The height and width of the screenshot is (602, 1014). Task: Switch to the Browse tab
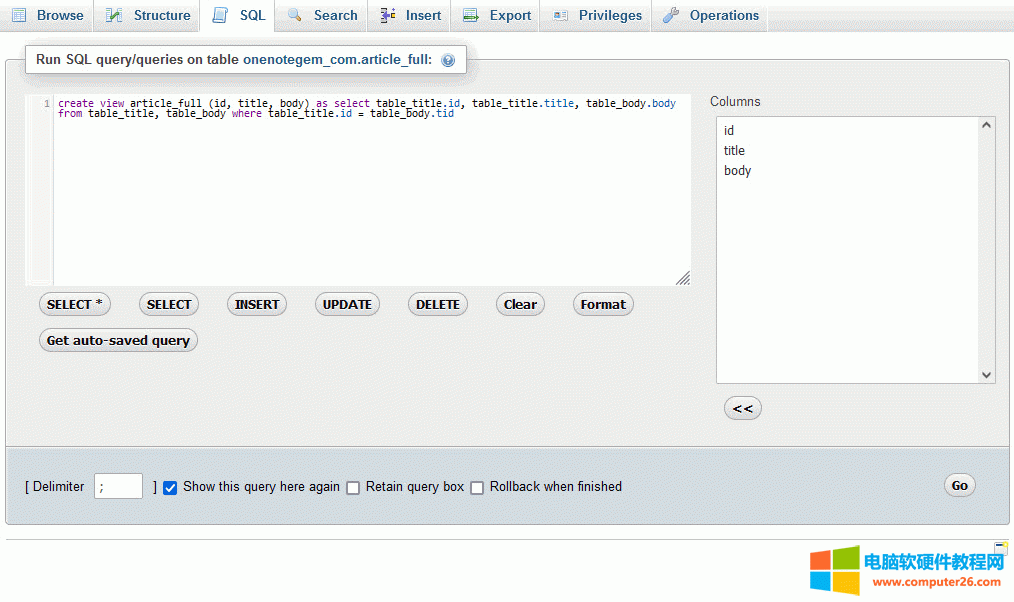[x=47, y=15]
